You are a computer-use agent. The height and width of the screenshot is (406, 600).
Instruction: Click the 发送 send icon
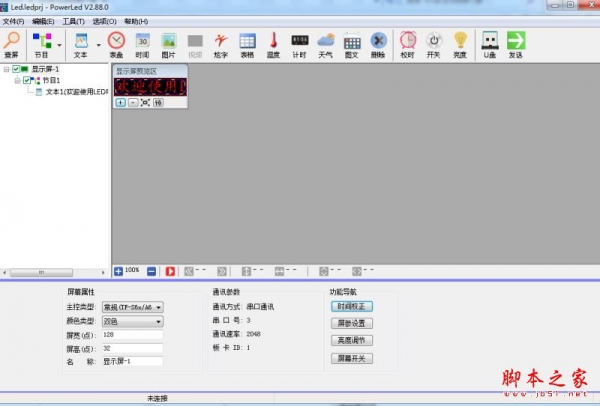516,43
